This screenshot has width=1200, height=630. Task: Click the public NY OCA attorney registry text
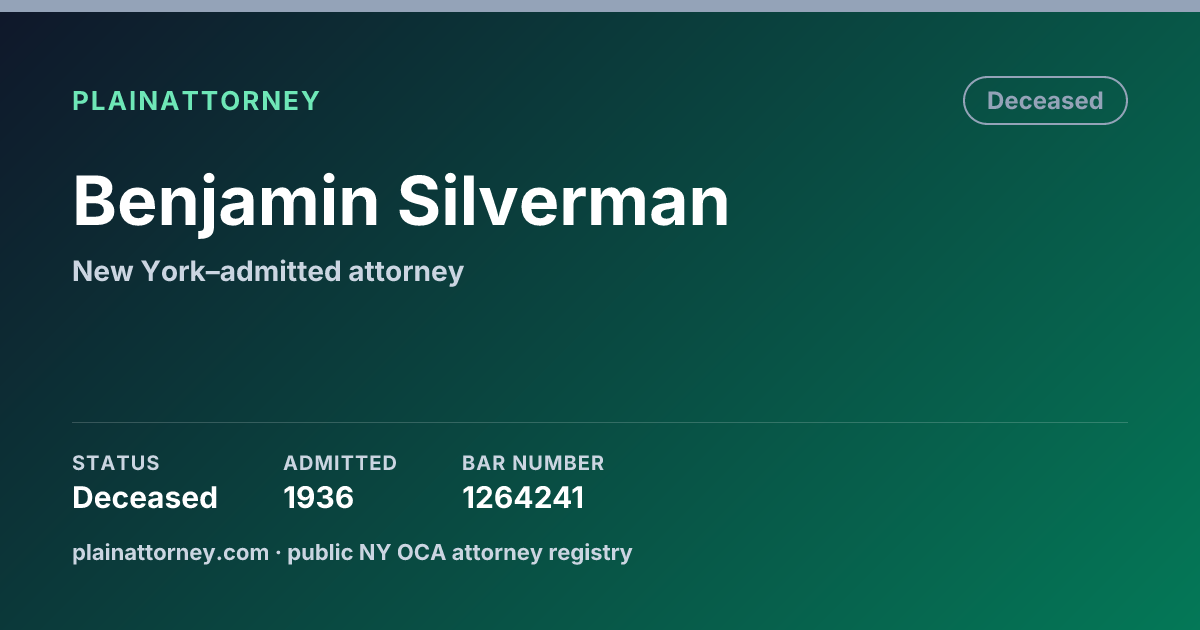[x=460, y=552]
